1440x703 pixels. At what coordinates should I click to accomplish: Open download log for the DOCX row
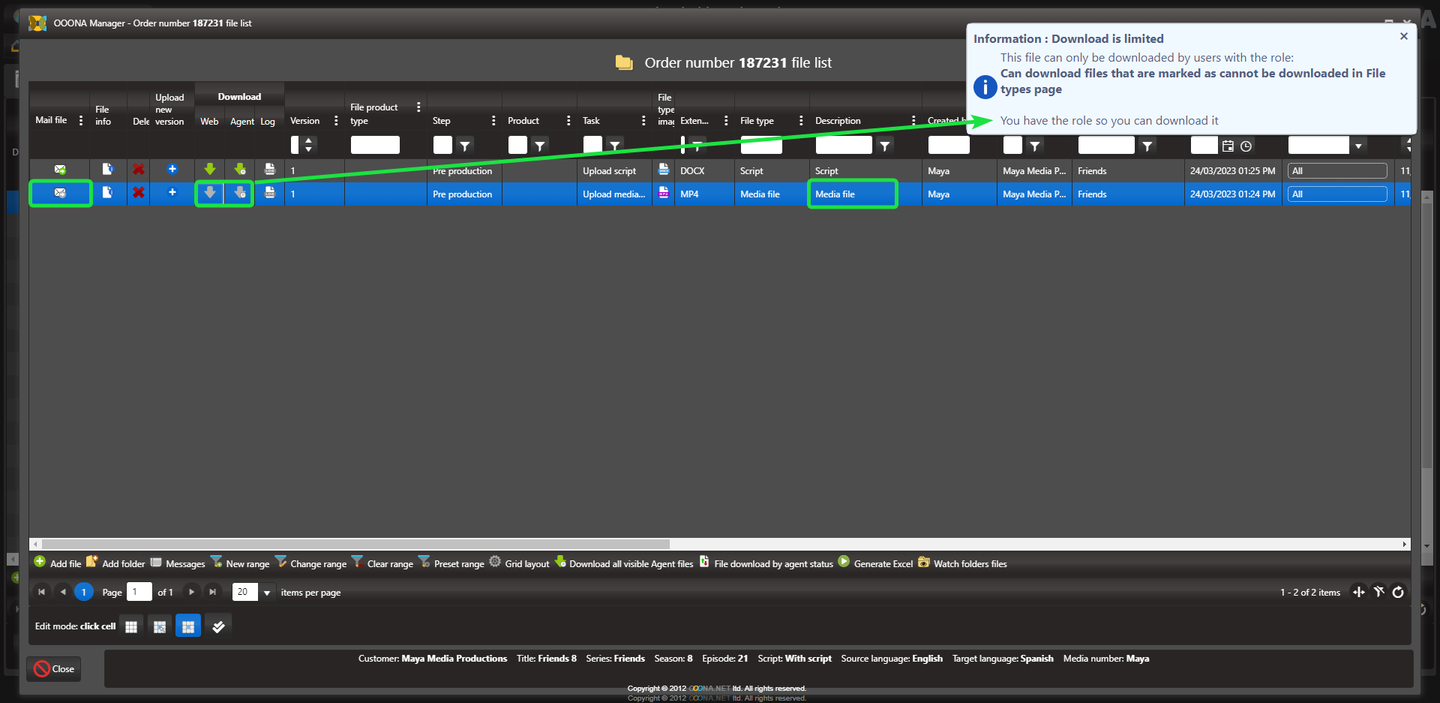coord(270,170)
